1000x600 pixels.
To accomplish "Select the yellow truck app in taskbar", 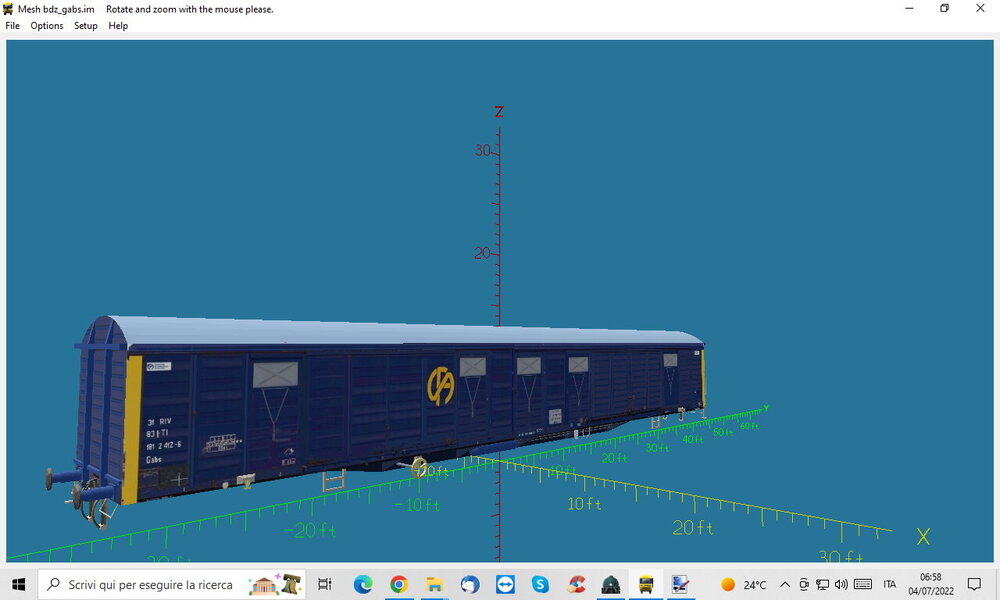I will coord(646,584).
